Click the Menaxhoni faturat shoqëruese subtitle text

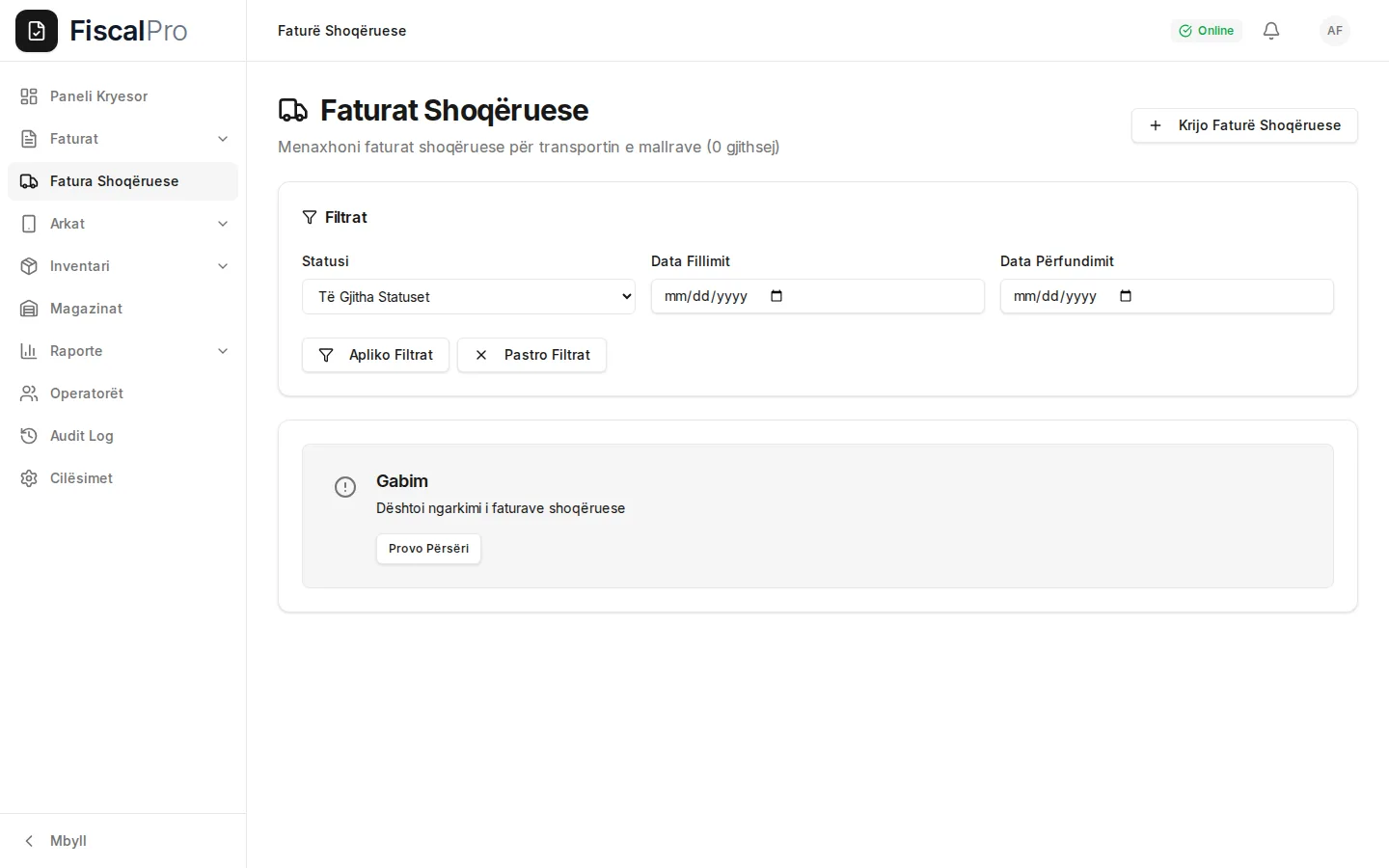[529, 147]
